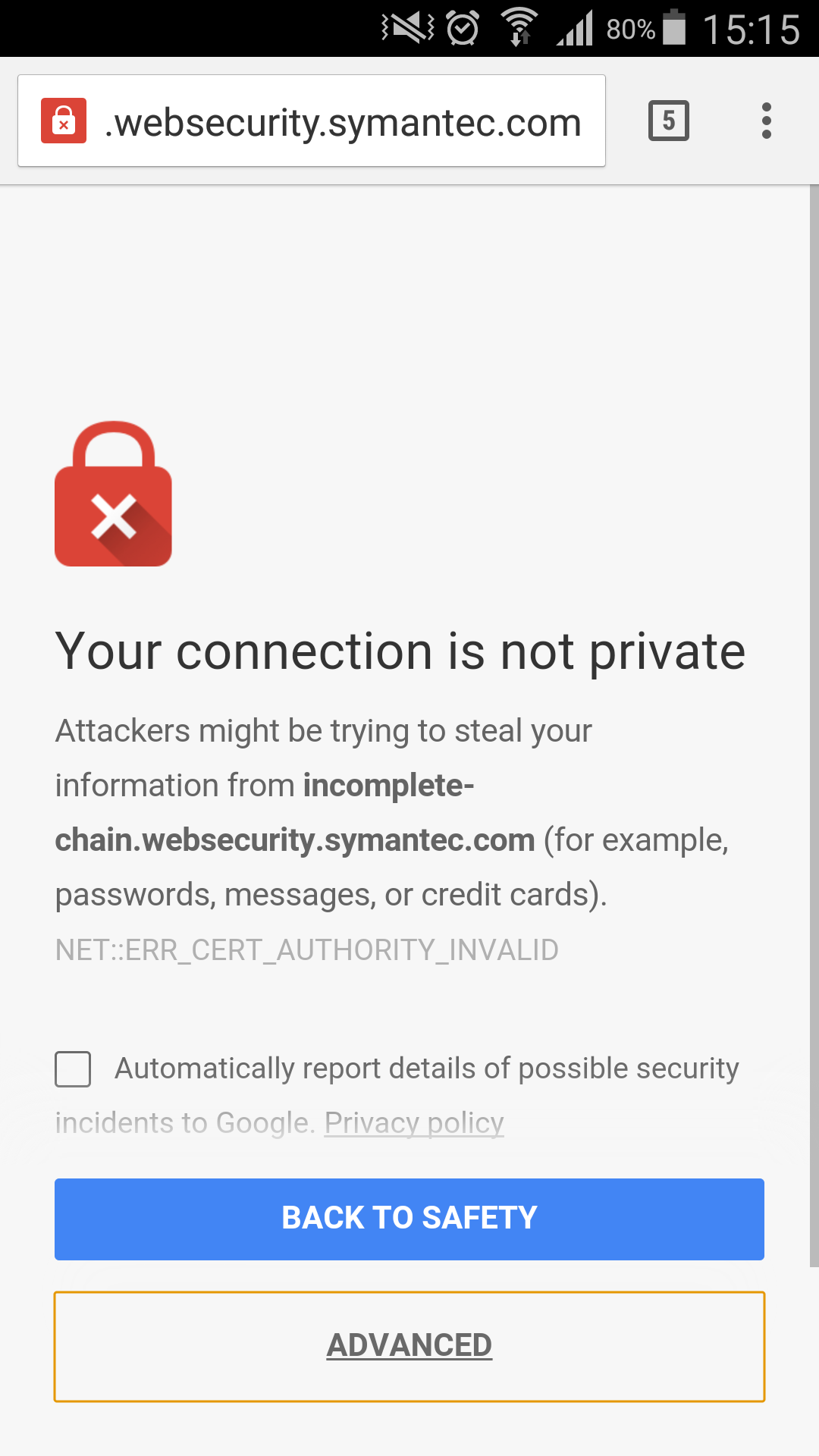
Task: Expand the ADVANCED details section
Action: 409,1346
